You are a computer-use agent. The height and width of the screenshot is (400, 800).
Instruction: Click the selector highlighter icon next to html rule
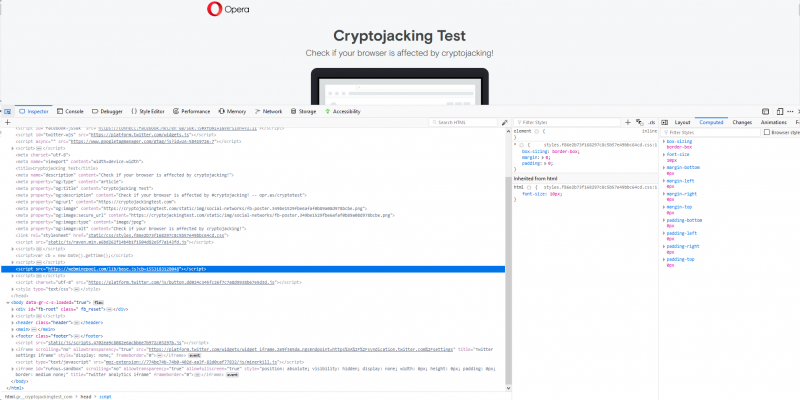coord(529,187)
